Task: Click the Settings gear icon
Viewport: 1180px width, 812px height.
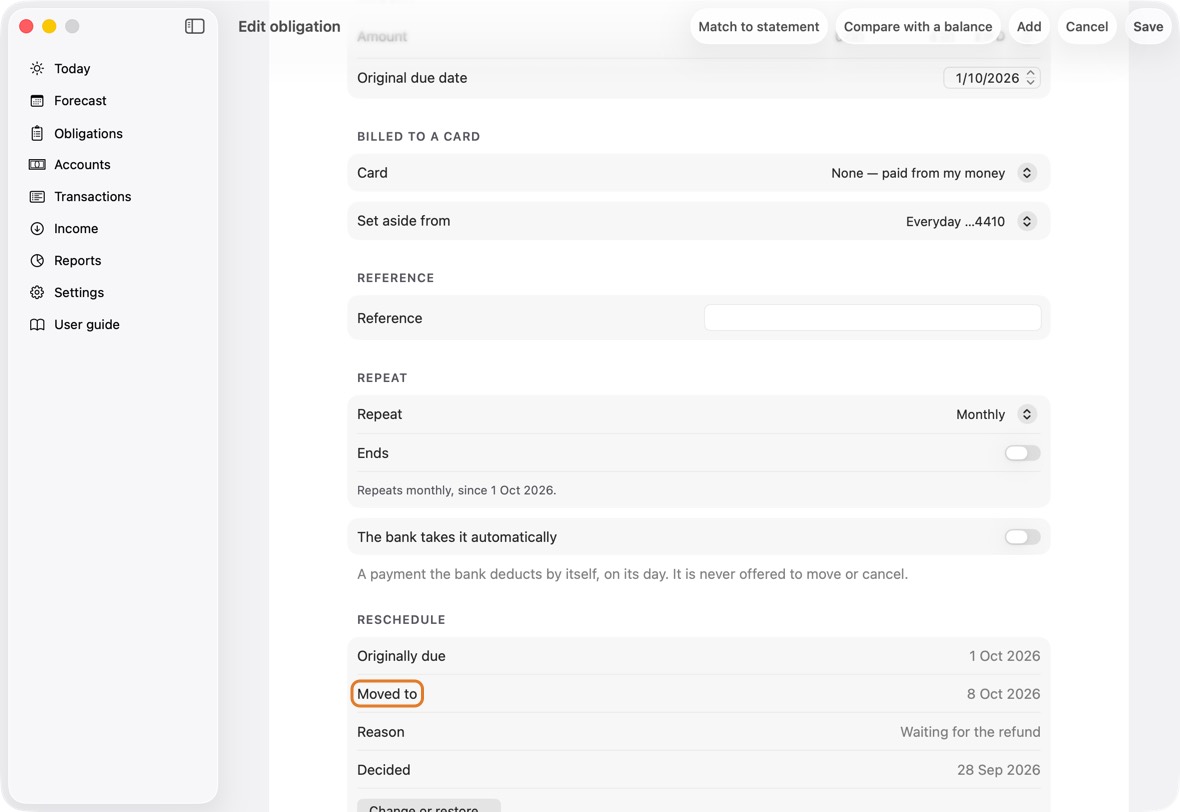Action: (x=37, y=293)
